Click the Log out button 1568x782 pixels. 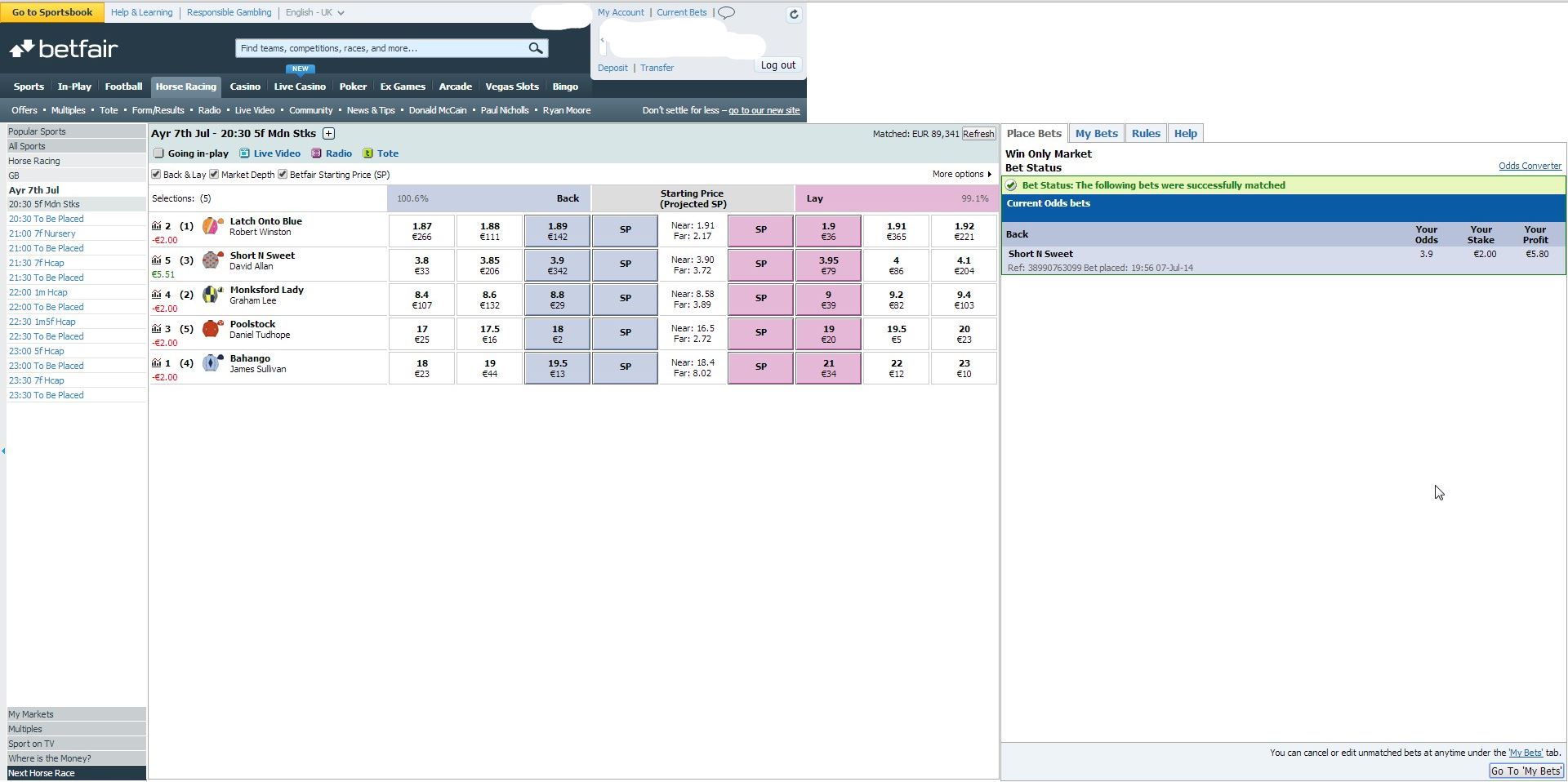777,65
